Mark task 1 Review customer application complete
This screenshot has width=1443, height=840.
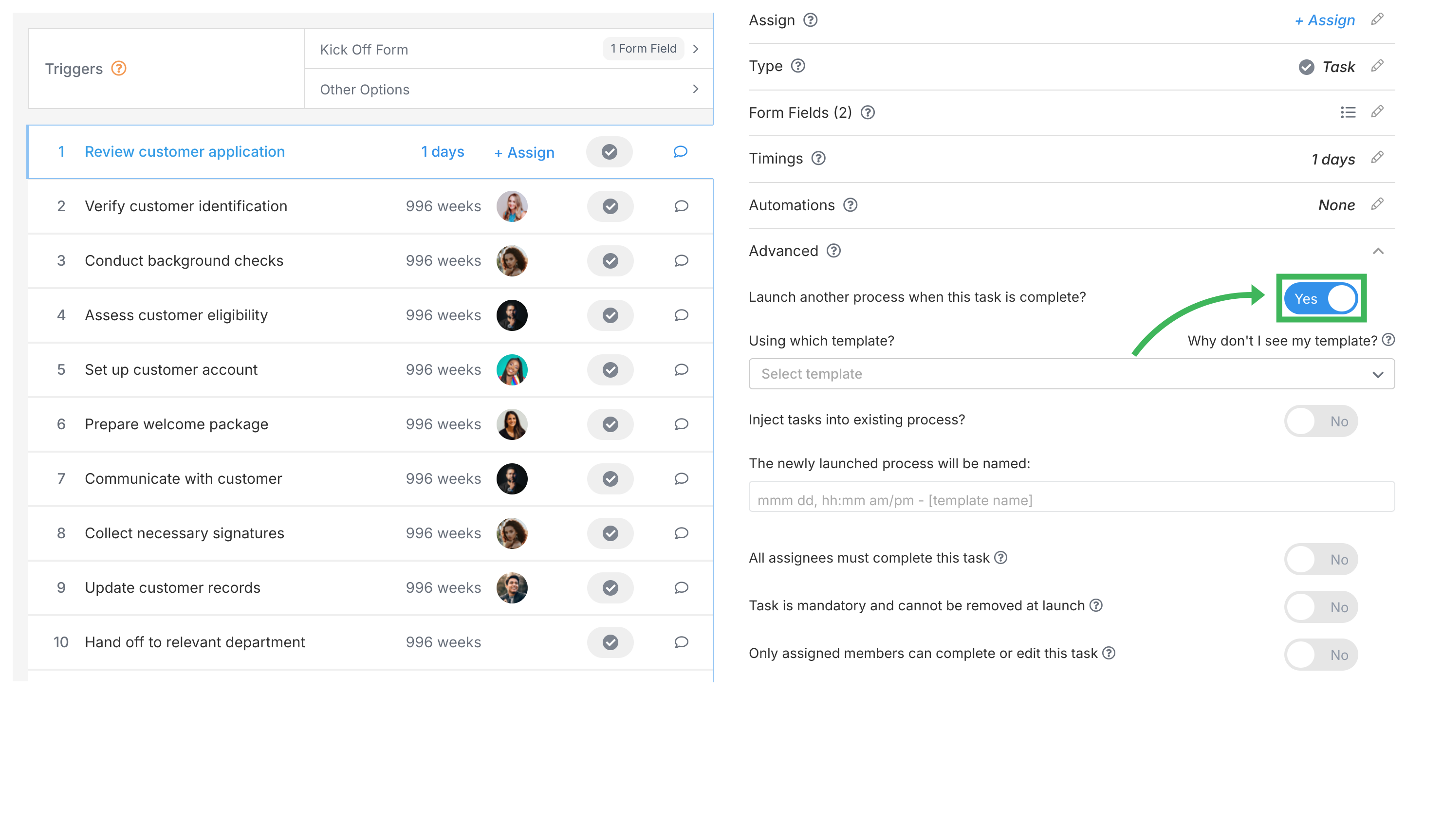609,152
